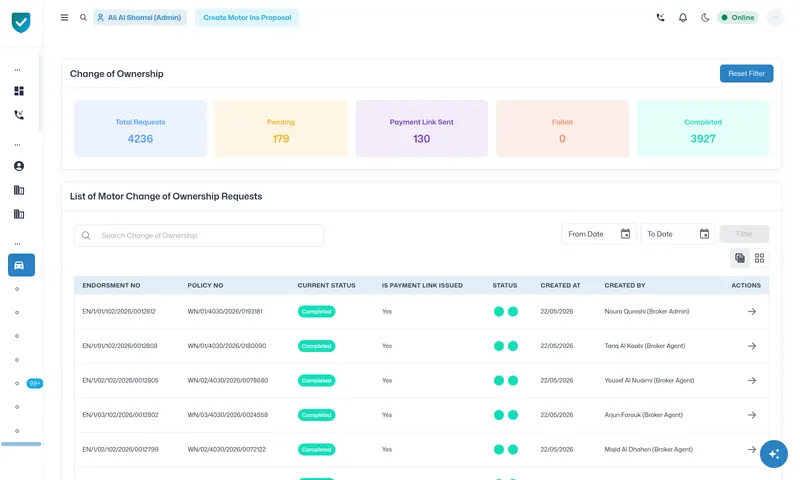Click Ali Al Shamsi (Admin) user chip
The image size is (800, 480).
[140, 17]
